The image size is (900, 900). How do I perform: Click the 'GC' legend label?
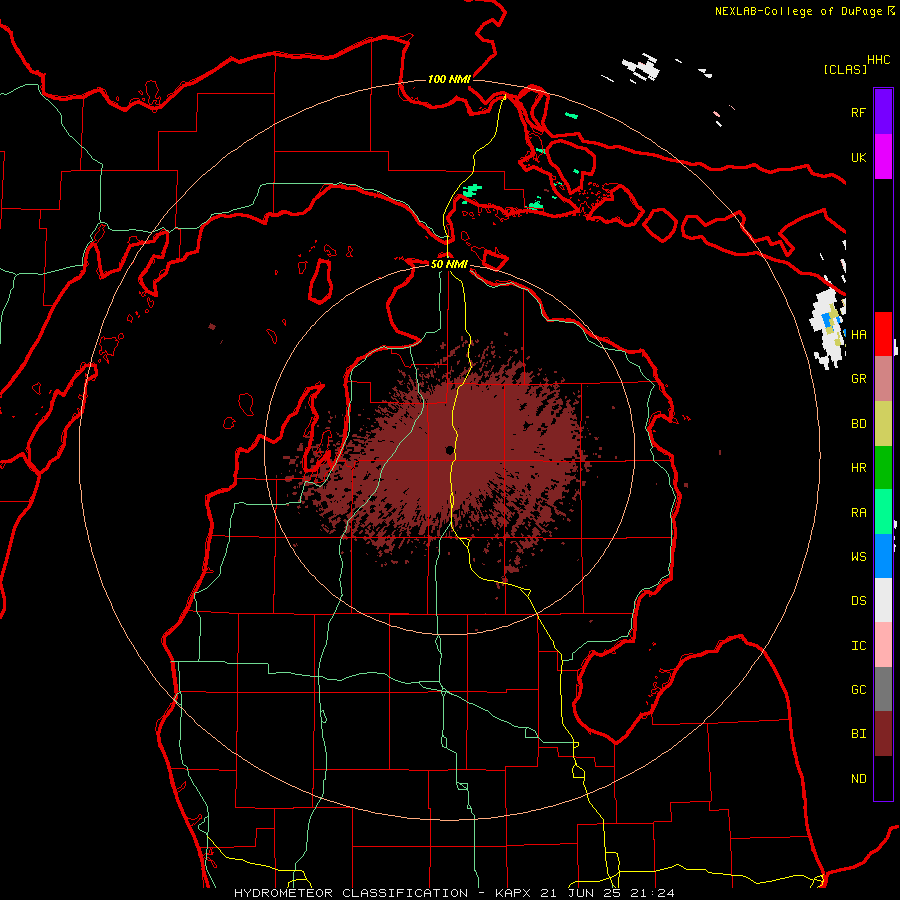pyautogui.click(x=858, y=690)
